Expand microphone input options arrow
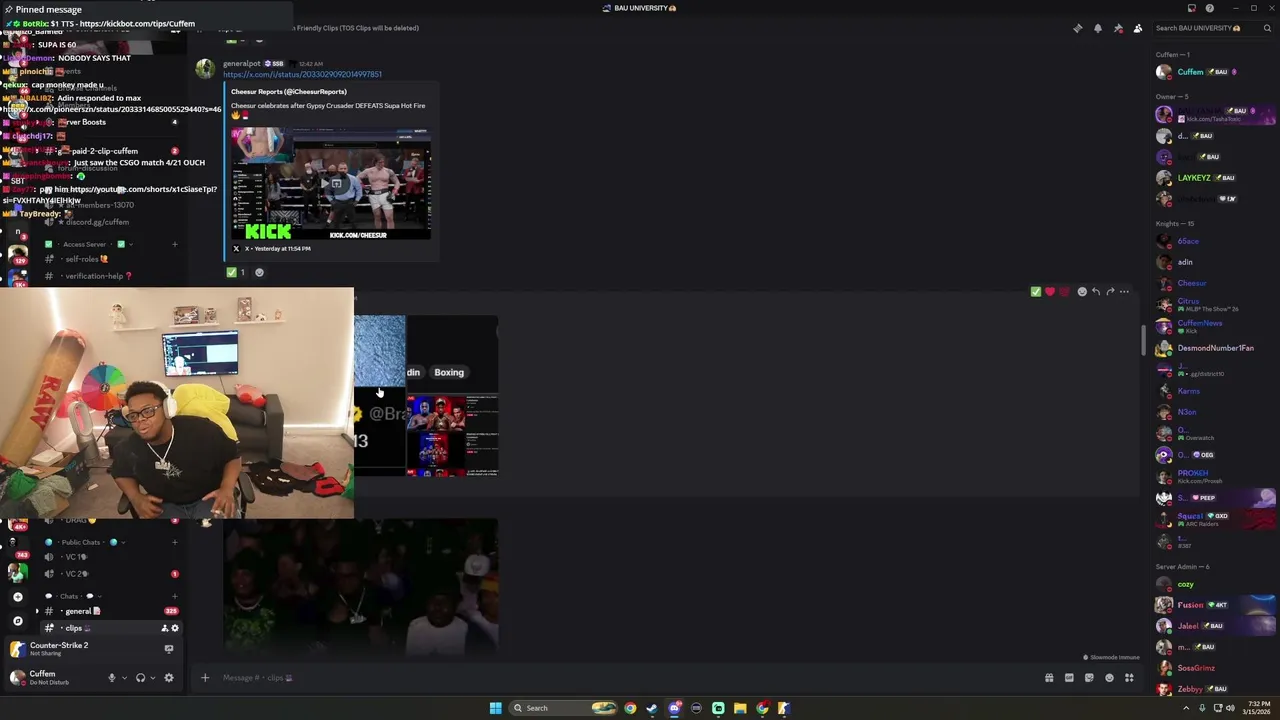Viewport: 1280px width, 720px height. point(124,678)
